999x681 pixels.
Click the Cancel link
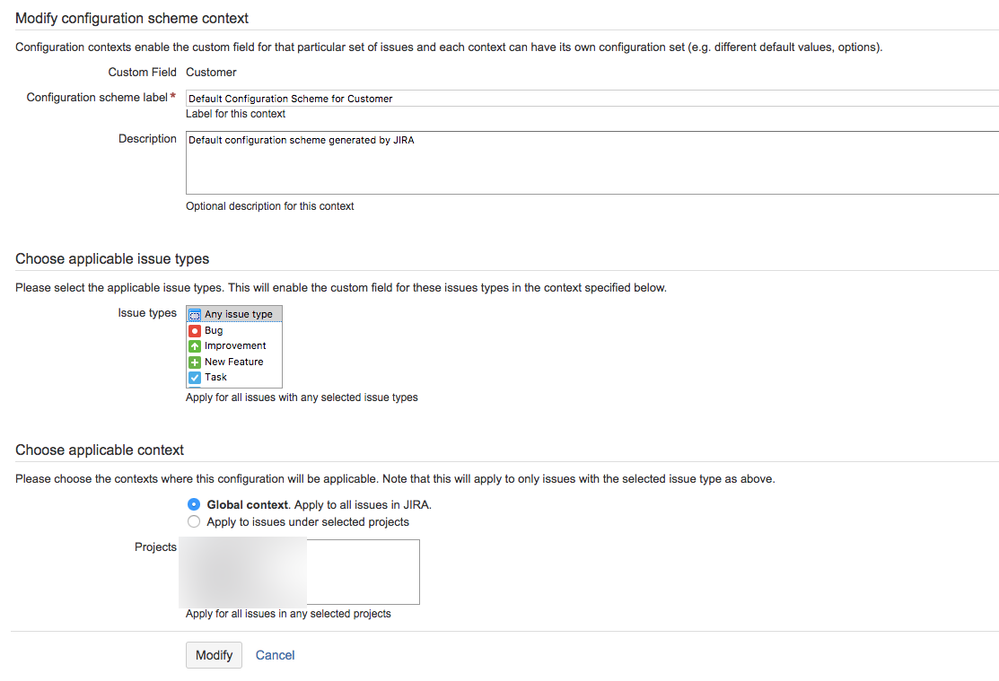275,655
